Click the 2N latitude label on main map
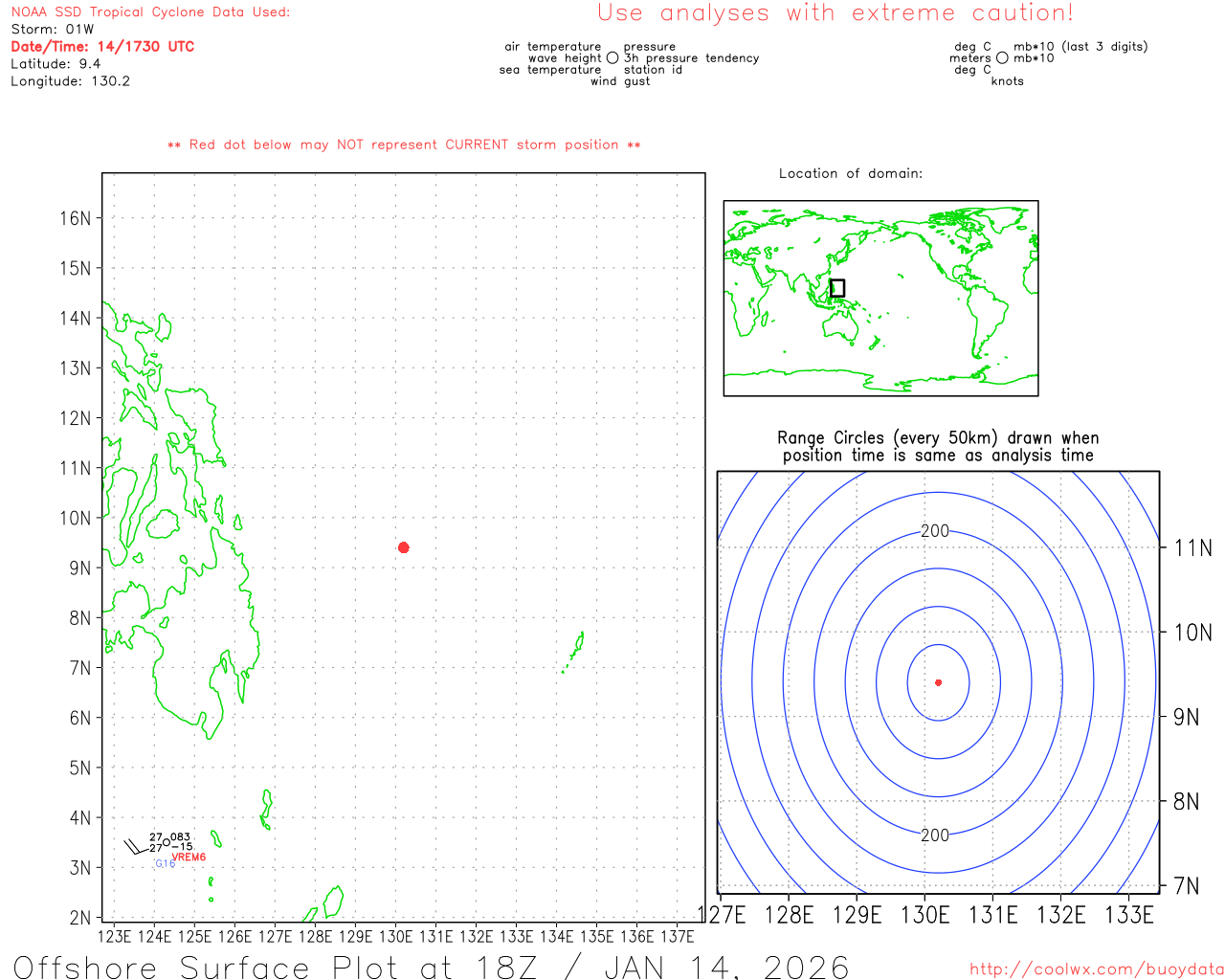 pos(80,918)
